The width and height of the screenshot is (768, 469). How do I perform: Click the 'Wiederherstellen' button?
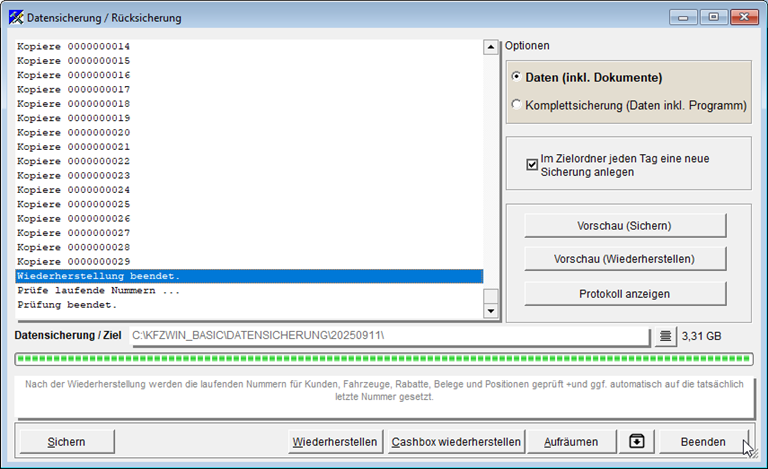[x=335, y=442]
